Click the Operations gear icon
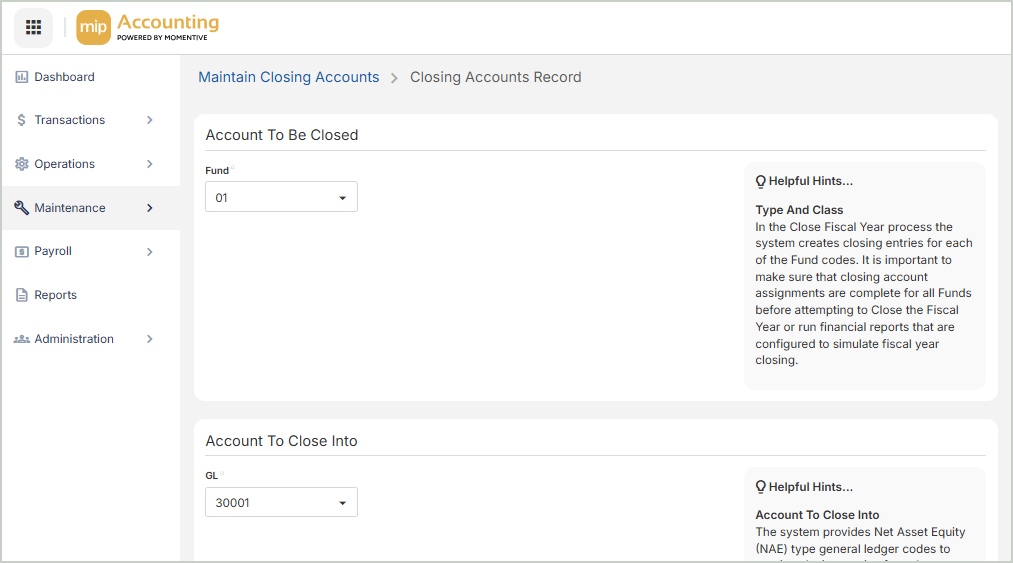This screenshot has width=1013, height=563. click(22, 164)
